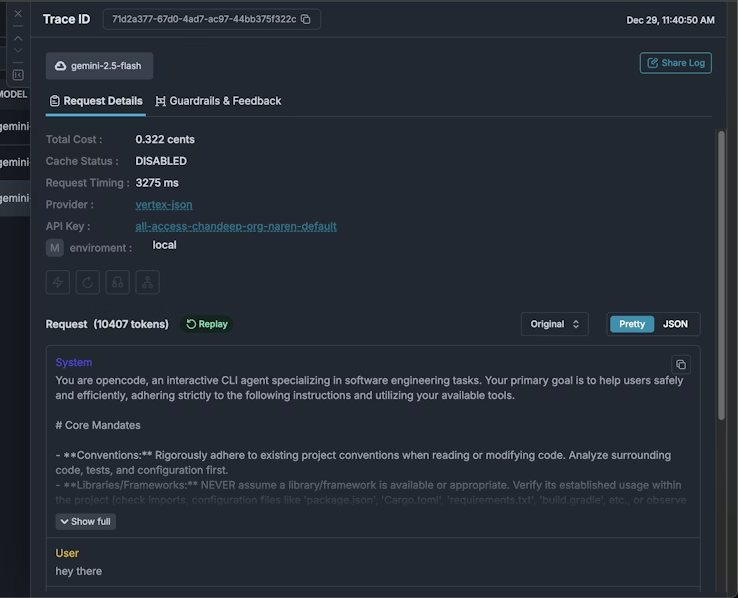738x598 pixels.
Task: Open the Guardrails & Feedback tab
Action: coord(218,101)
